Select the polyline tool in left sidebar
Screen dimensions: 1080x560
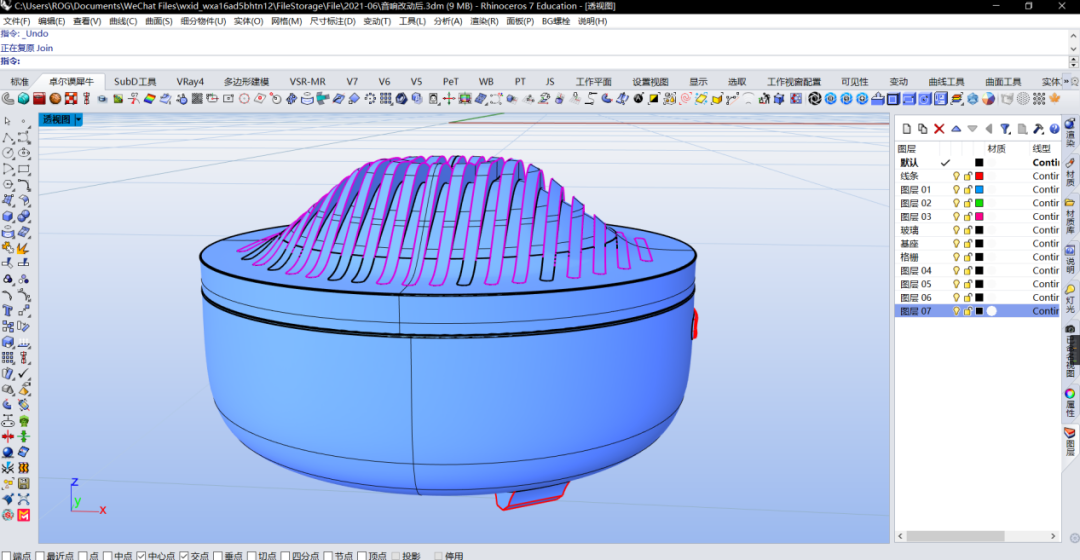click(8, 137)
